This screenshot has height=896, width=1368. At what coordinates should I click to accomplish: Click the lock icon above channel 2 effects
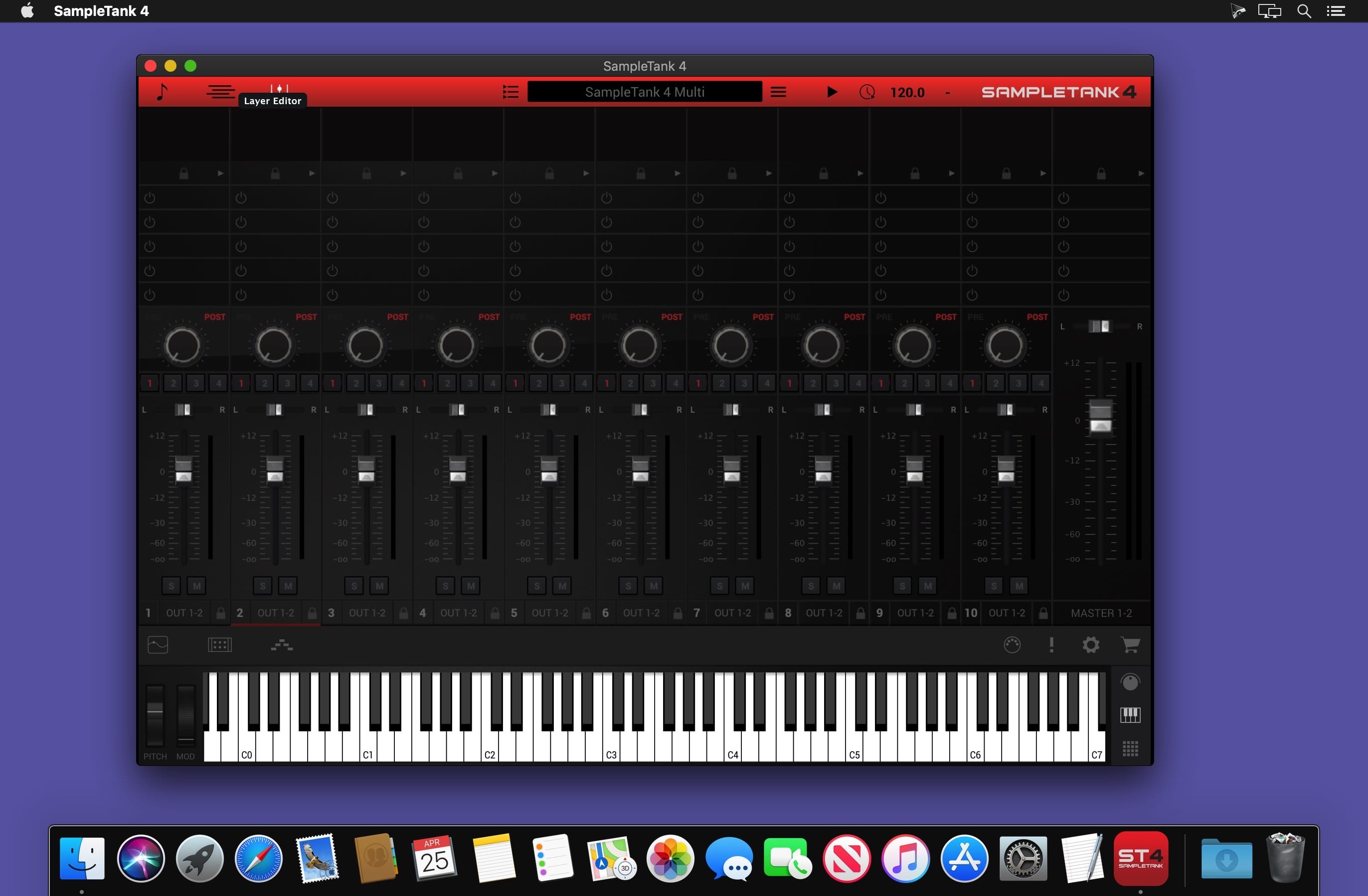click(x=275, y=173)
